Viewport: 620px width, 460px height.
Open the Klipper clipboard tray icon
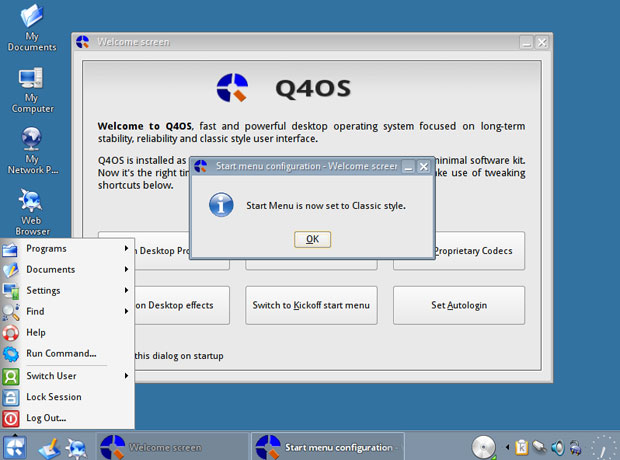pos(522,447)
